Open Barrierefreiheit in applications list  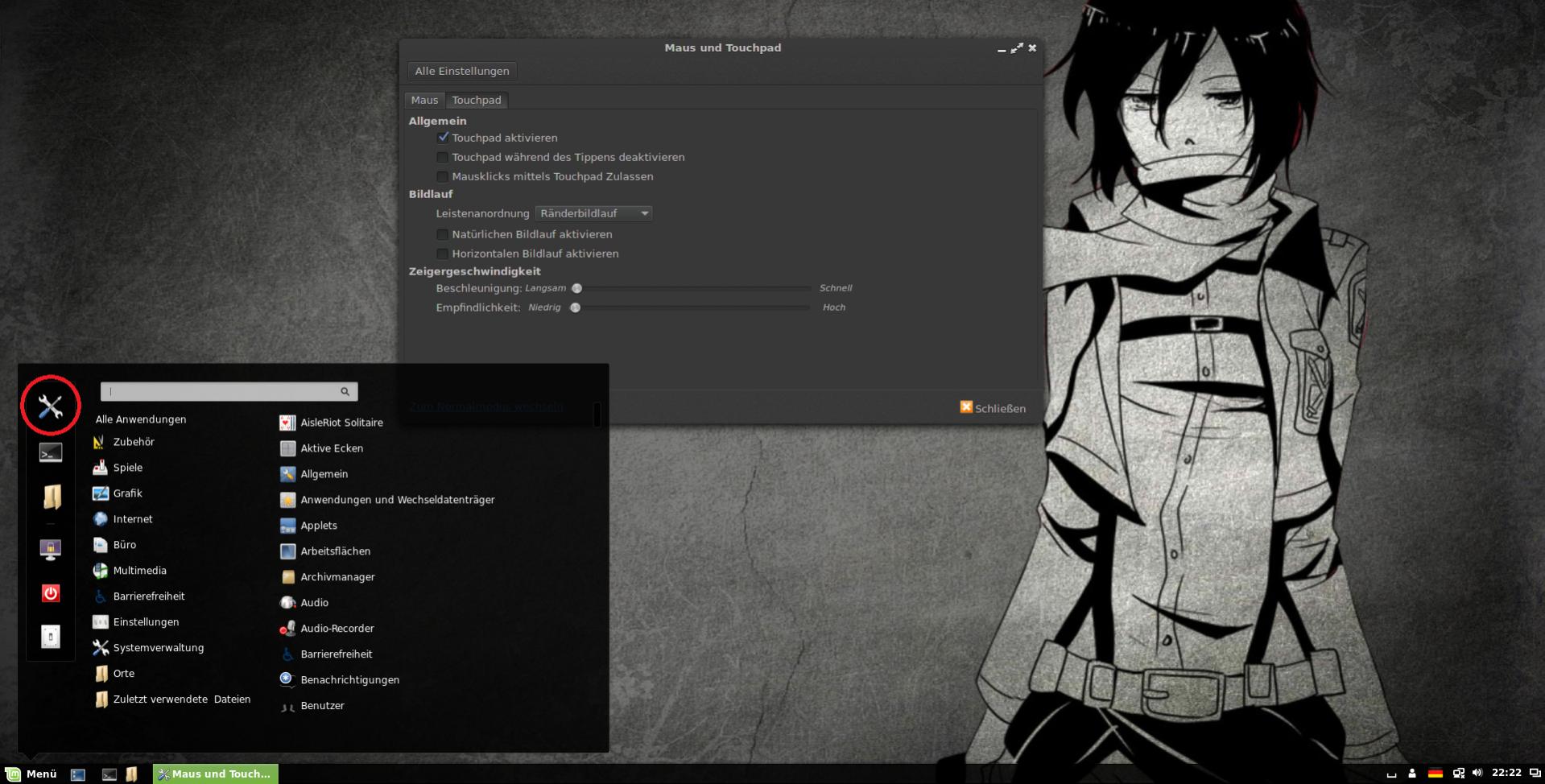[326, 654]
